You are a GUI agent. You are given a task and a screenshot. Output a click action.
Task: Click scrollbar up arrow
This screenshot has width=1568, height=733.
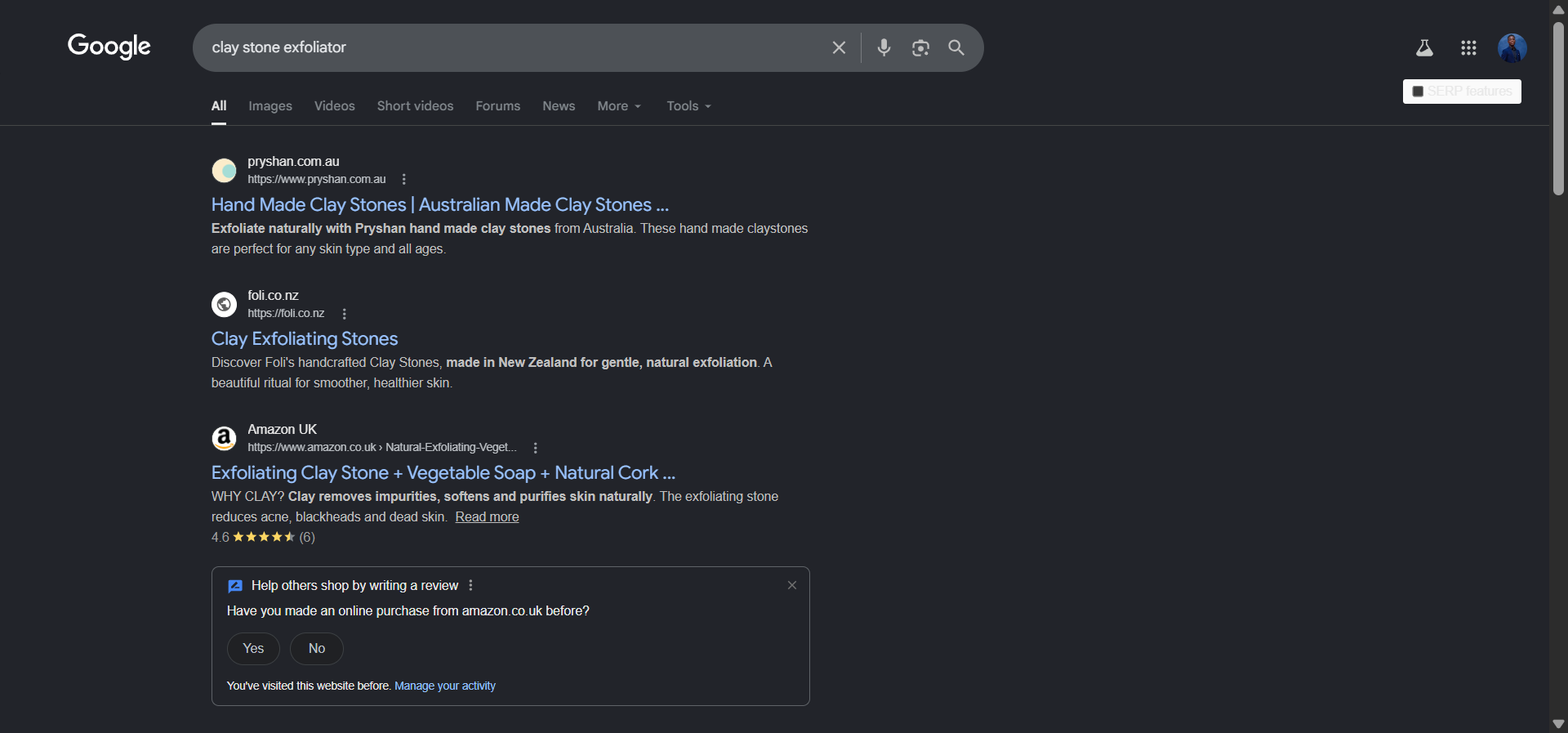pyautogui.click(x=1558, y=9)
